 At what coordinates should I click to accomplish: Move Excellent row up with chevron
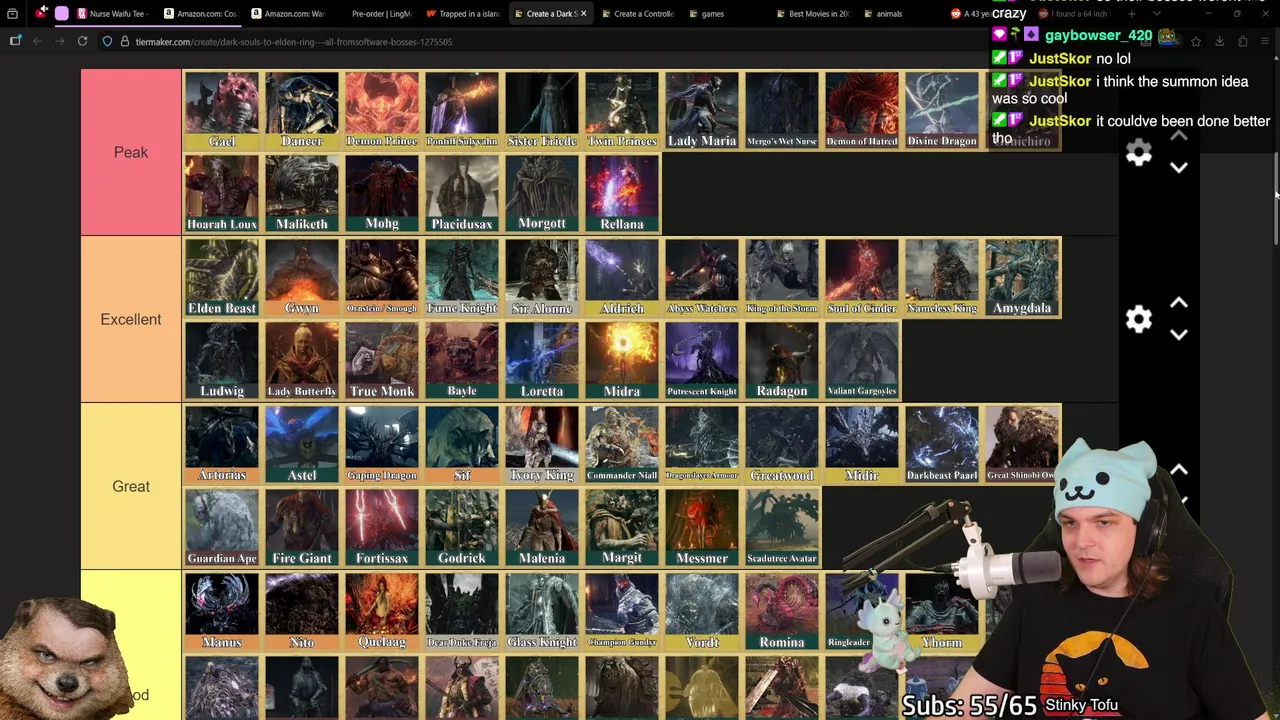tap(1179, 303)
